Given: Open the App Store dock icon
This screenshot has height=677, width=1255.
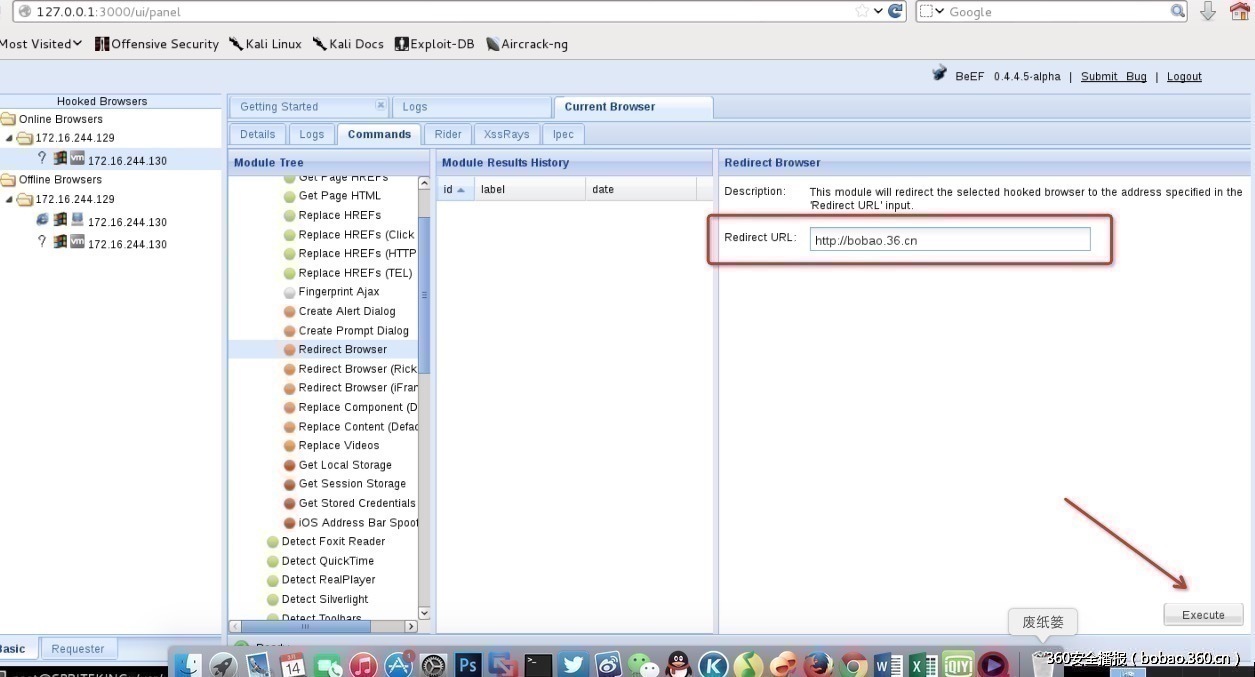Looking at the screenshot, I should point(399,665).
